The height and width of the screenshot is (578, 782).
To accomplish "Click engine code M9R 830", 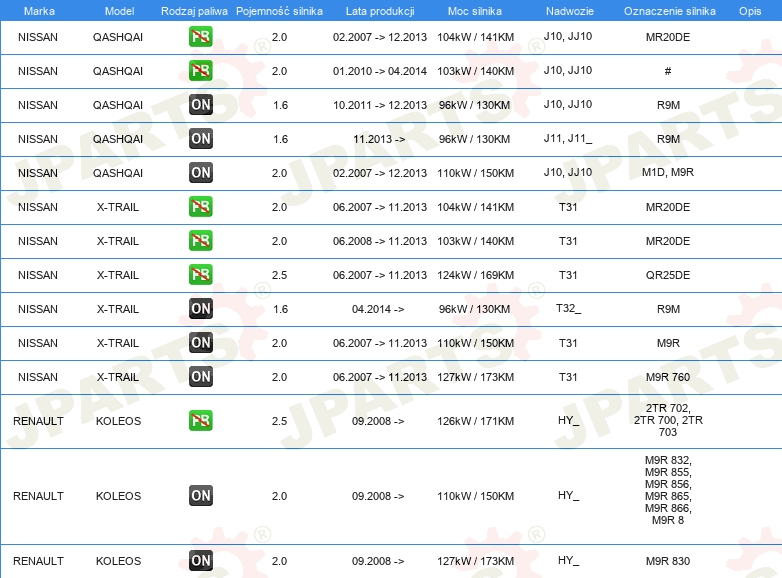I will 668,561.
